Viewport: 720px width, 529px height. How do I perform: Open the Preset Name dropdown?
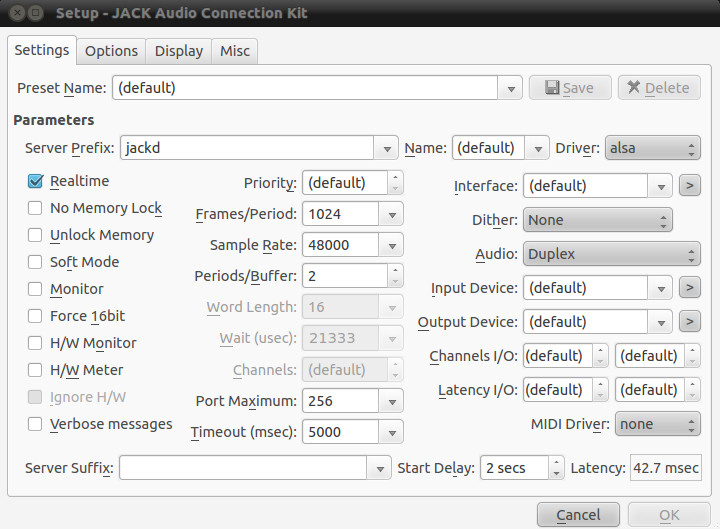[x=511, y=88]
